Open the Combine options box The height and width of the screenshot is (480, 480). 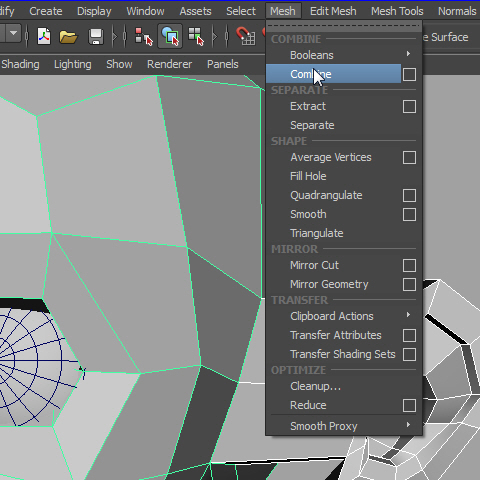409,74
